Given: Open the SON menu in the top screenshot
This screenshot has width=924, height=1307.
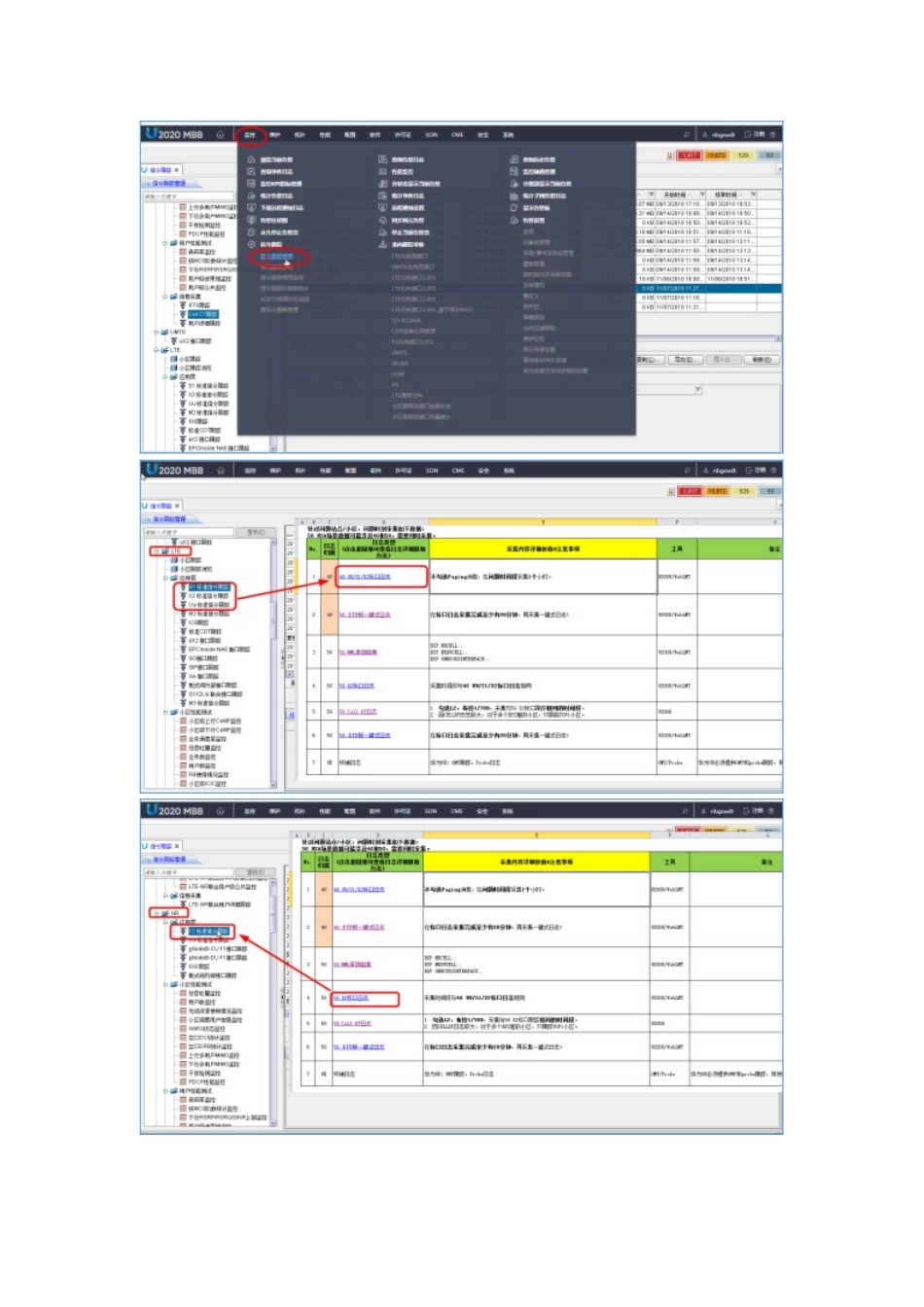Looking at the screenshot, I should [431, 135].
